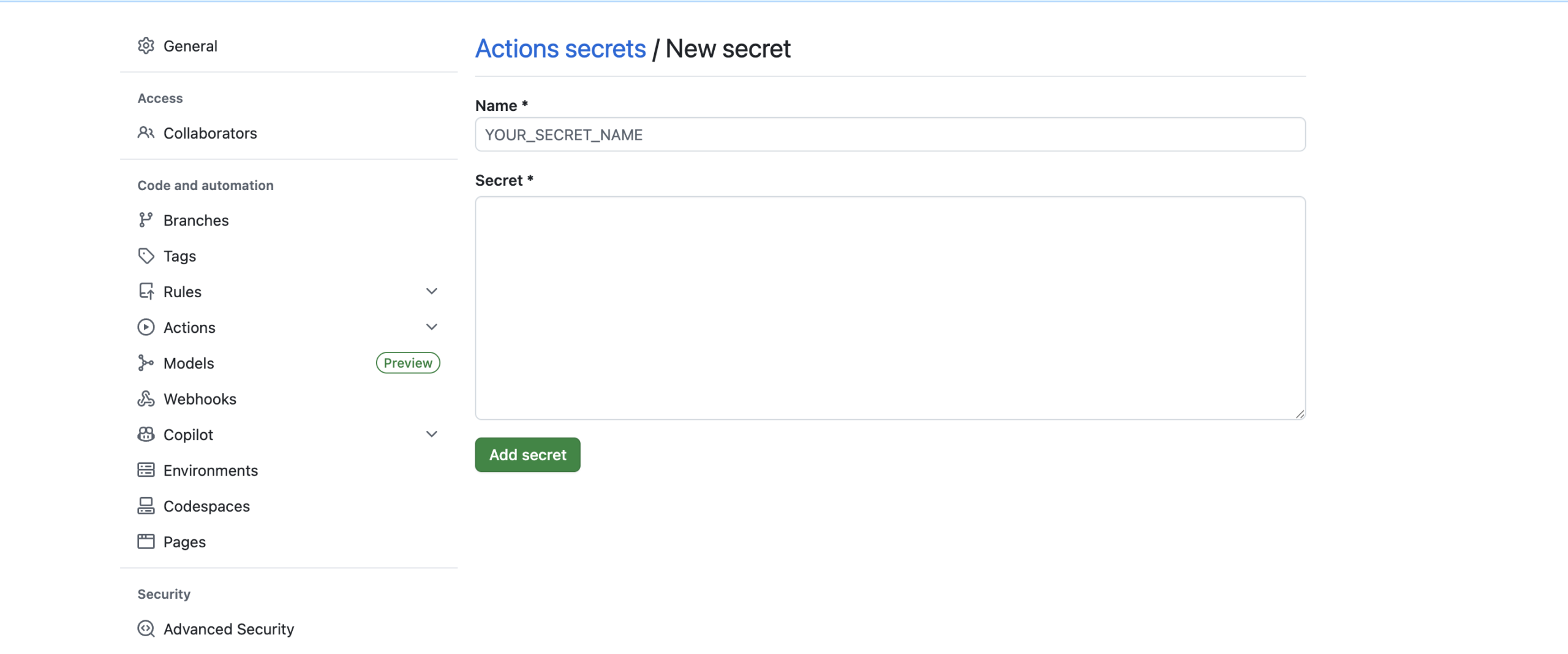Viewport: 1568px width, 654px height.
Task: Click the Tags label icon
Action: (x=146, y=256)
